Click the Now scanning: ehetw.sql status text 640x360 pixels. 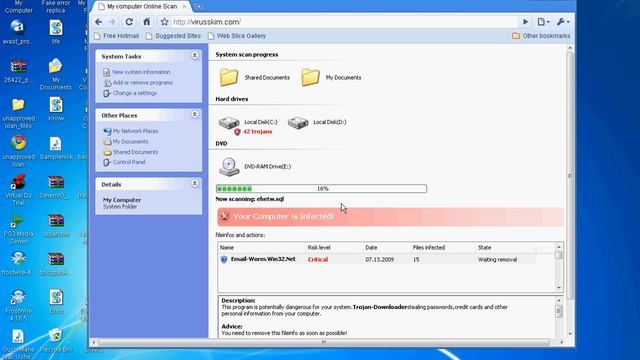pos(250,199)
